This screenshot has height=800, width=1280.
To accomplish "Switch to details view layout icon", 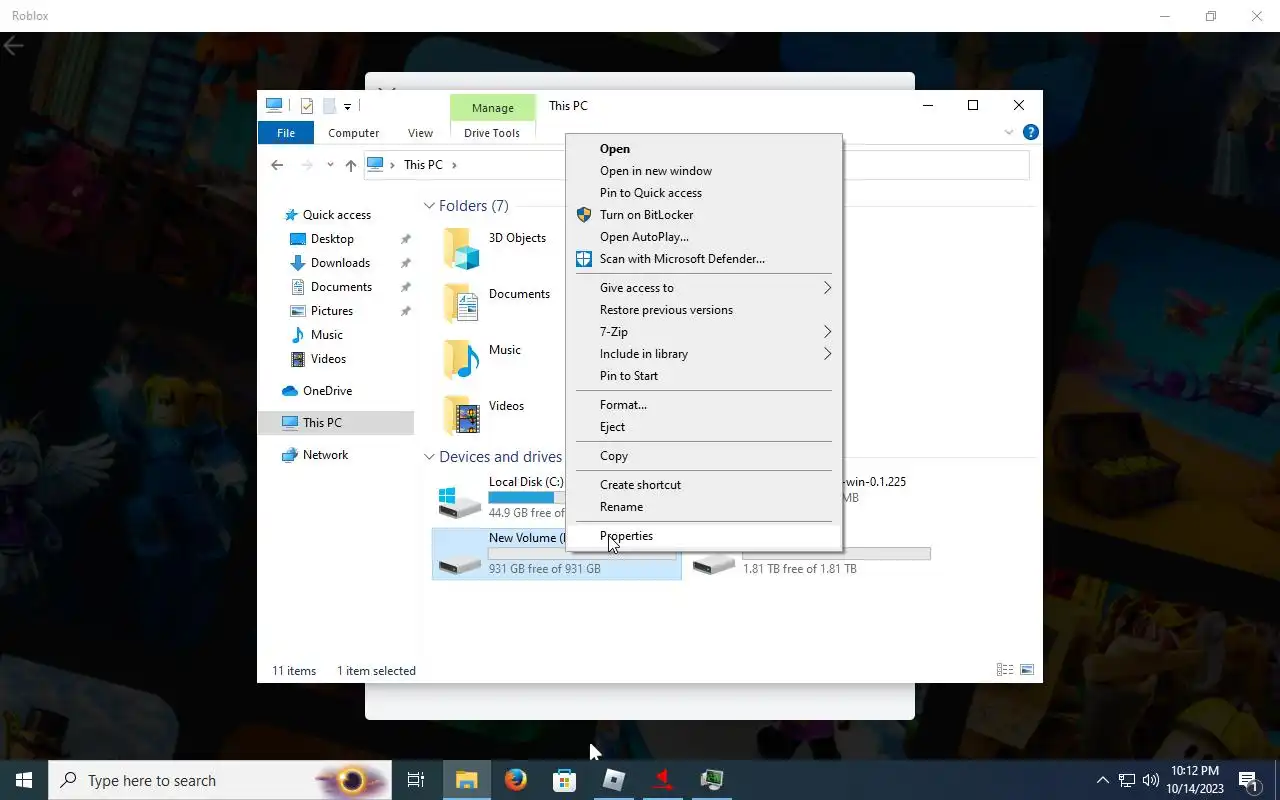I will [1004, 670].
